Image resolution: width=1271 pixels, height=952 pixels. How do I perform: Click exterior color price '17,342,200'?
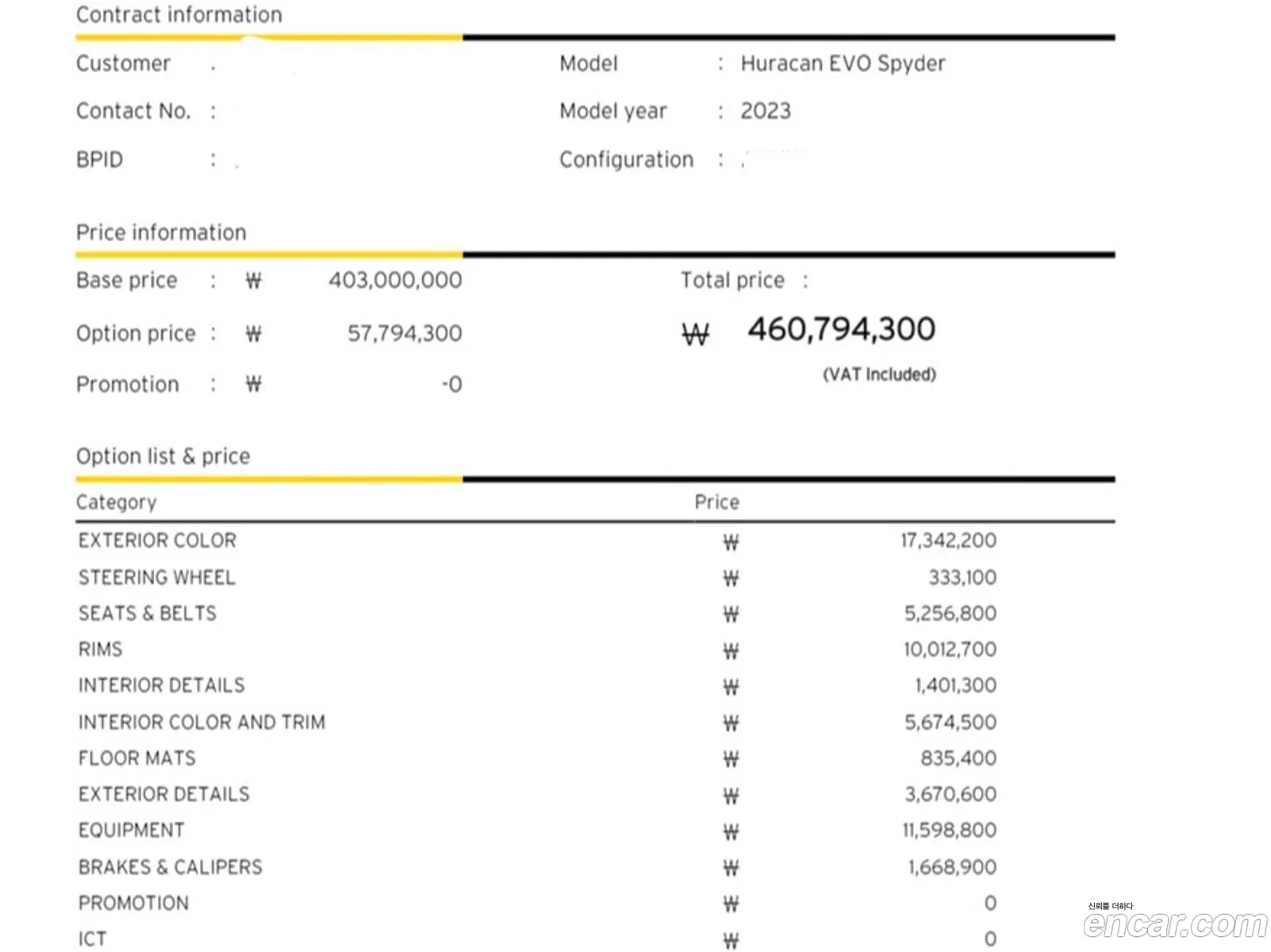click(x=948, y=540)
